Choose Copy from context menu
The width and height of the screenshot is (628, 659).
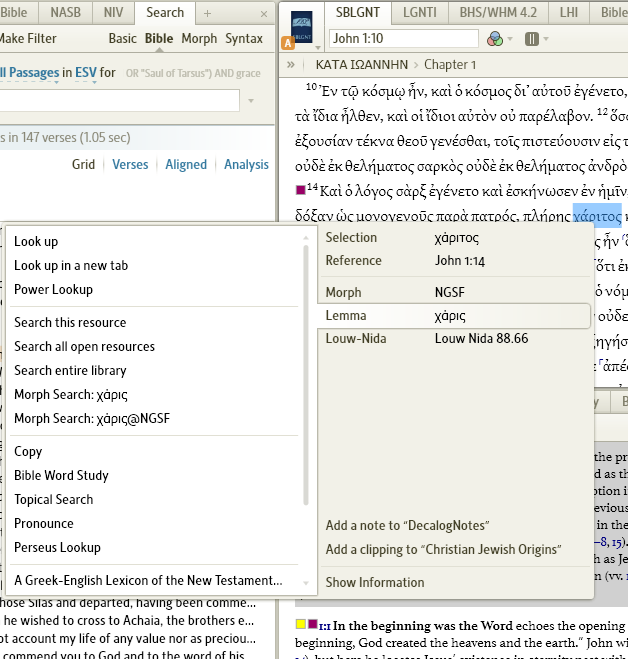pyautogui.click(x=28, y=451)
